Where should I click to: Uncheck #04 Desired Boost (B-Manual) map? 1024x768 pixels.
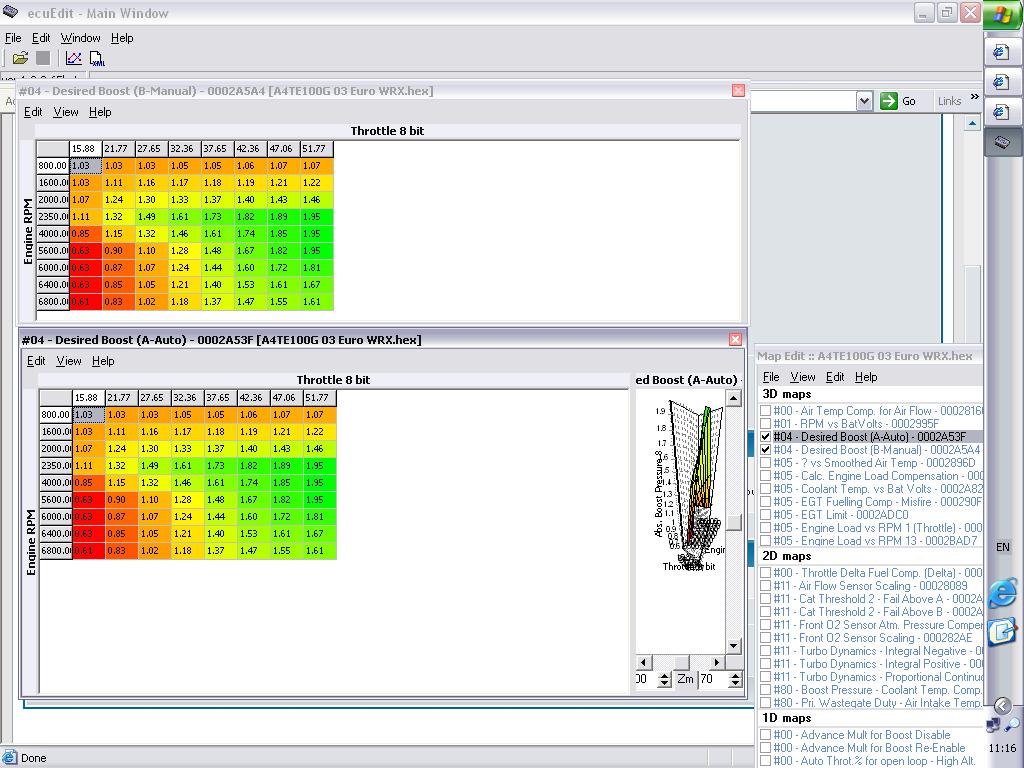(x=765, y=450)
